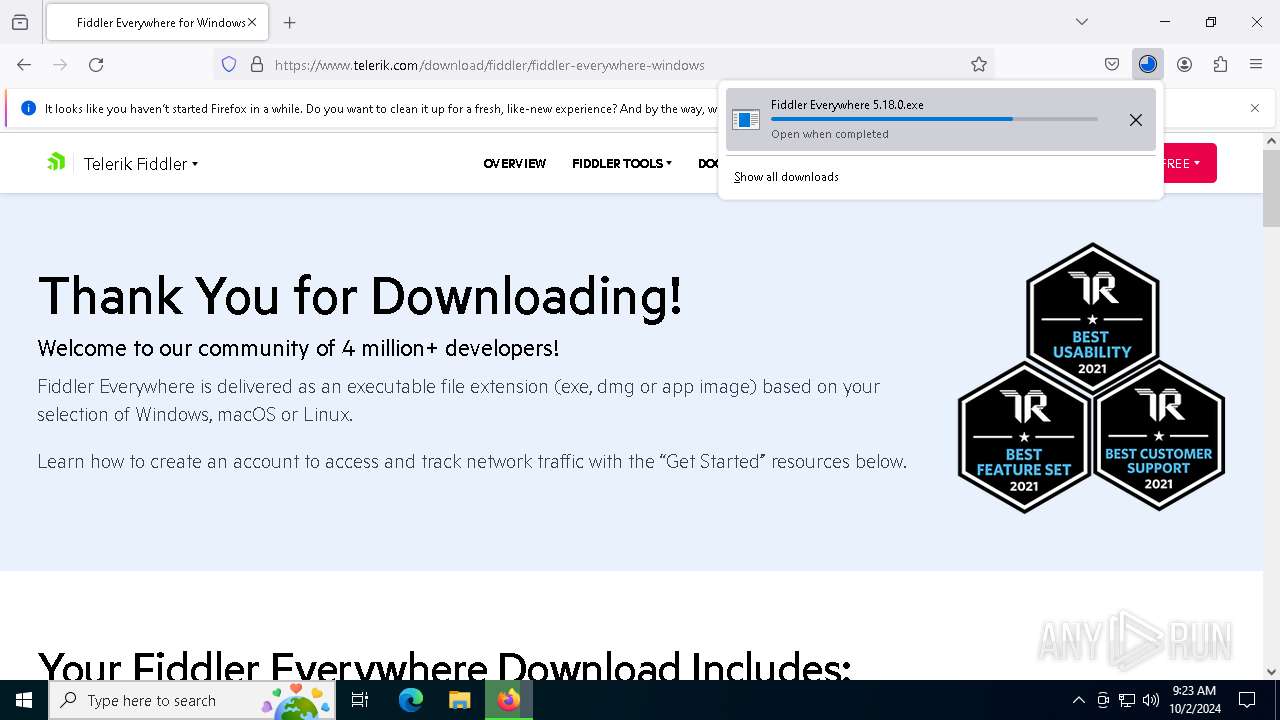1280x720 pixels.
Task: Open the Firefox application menu
Action: (x=1256, y=64)
